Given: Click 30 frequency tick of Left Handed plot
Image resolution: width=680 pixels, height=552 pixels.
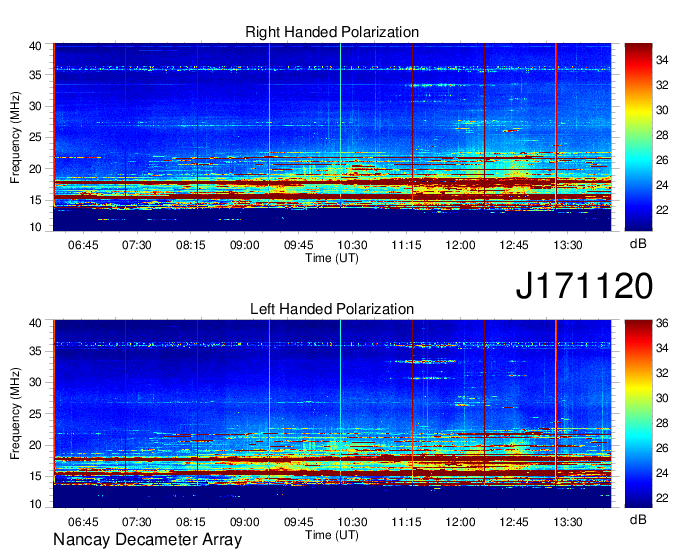Looking at the screenshot, I should (x=35, y=382).
